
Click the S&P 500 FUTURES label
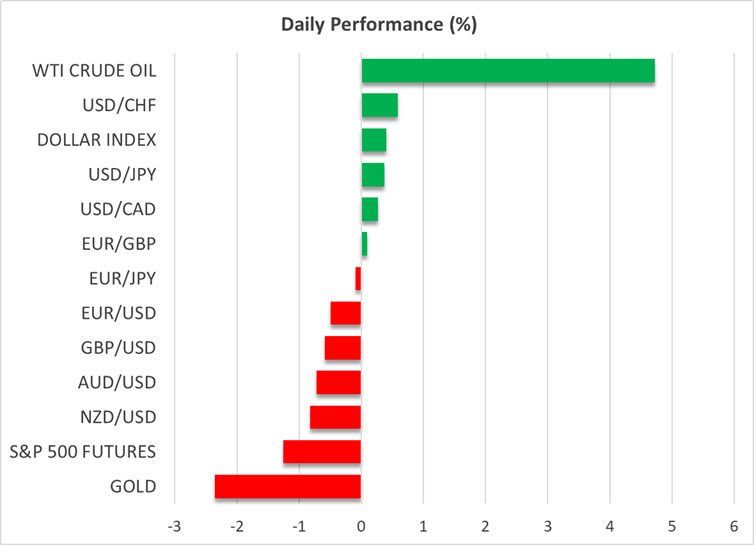pos(82,452)
